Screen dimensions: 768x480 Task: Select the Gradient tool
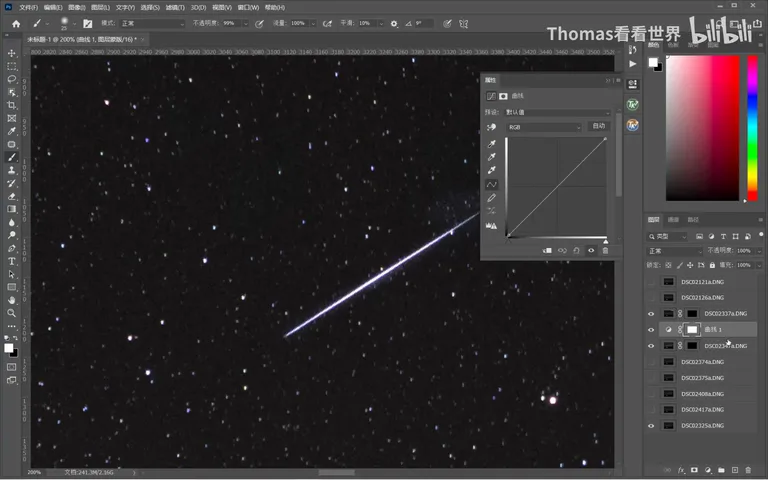12,209
